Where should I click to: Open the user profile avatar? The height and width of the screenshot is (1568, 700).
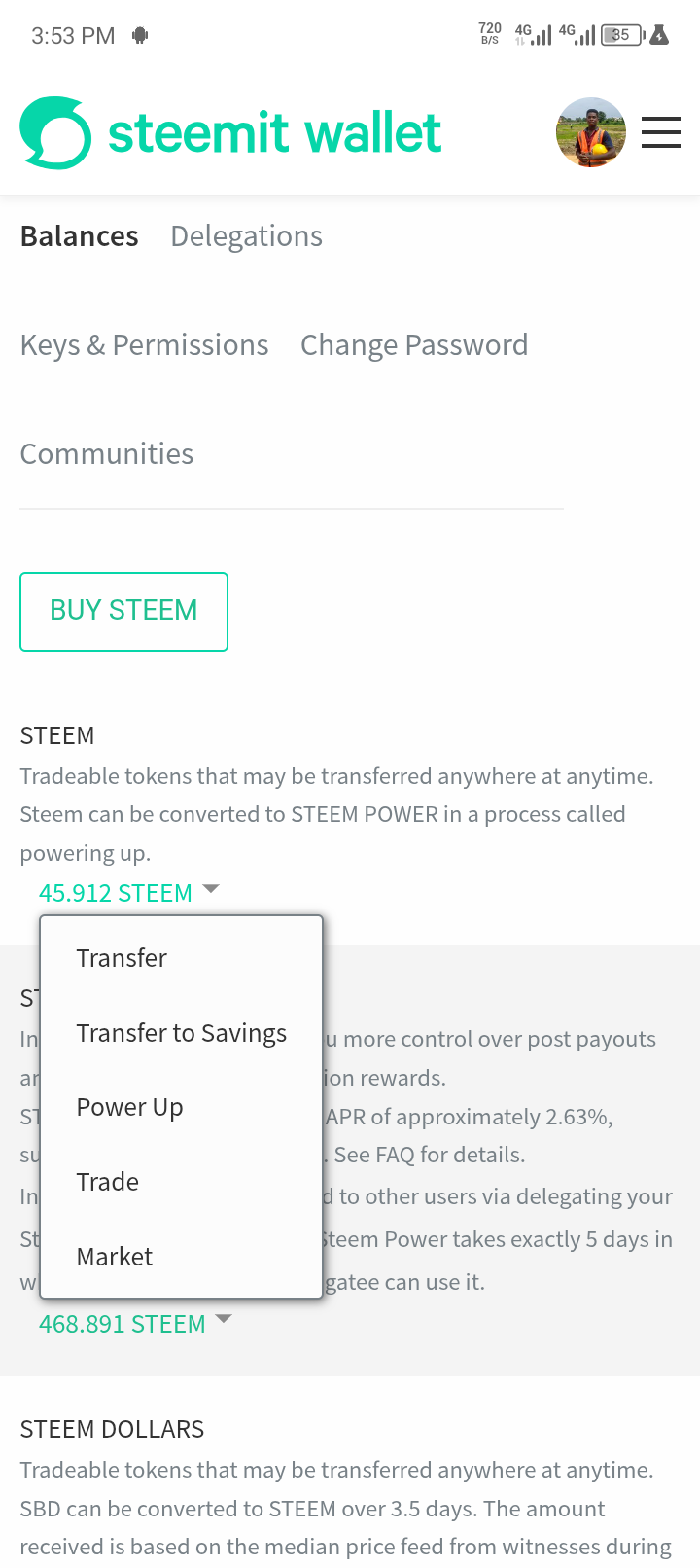tap(590, 132)
